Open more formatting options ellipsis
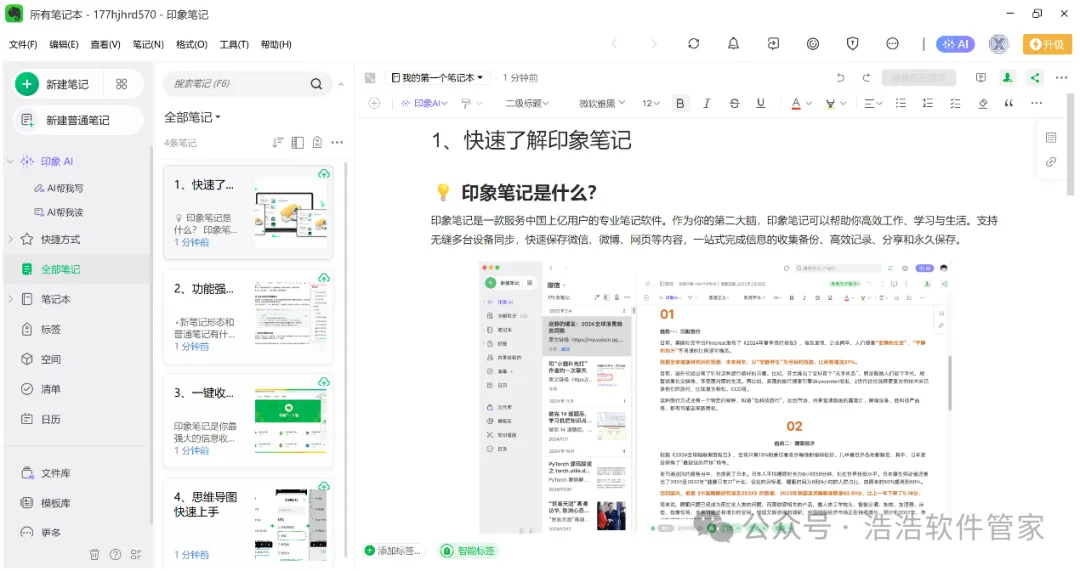 [1036, 103]
